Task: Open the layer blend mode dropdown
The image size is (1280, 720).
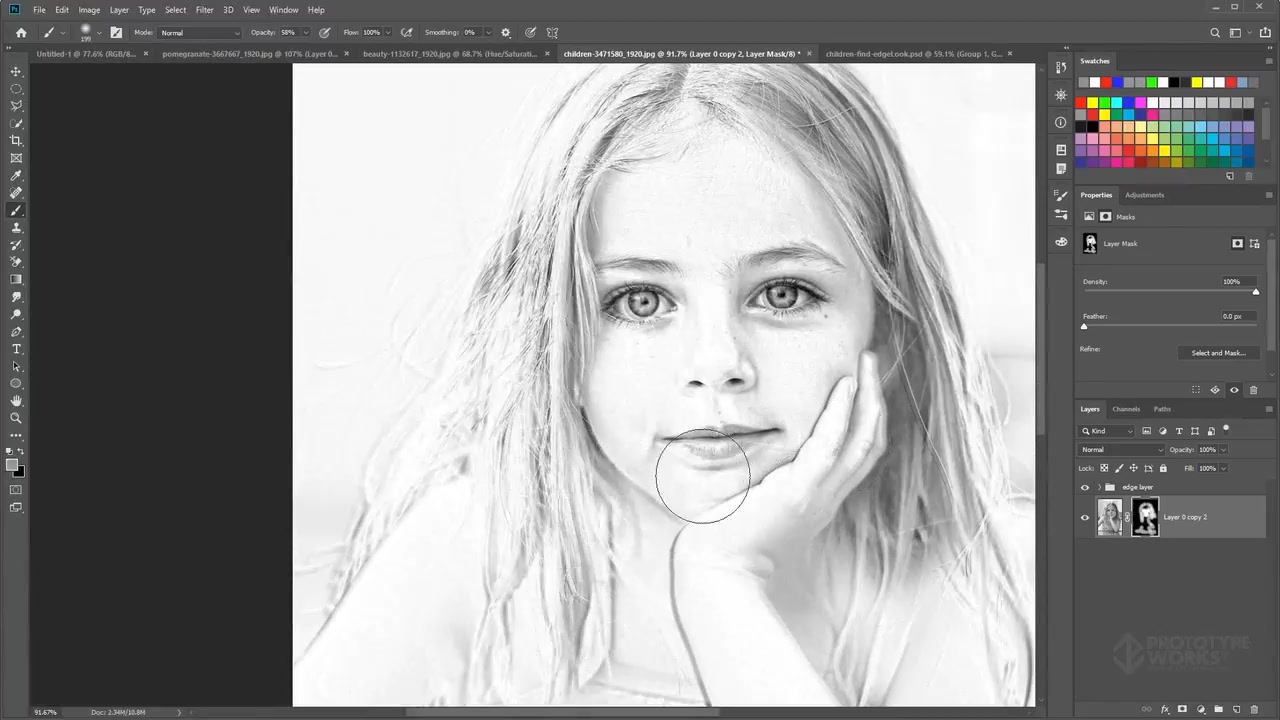Action: pyautogui.click(x=1121, y=450)
